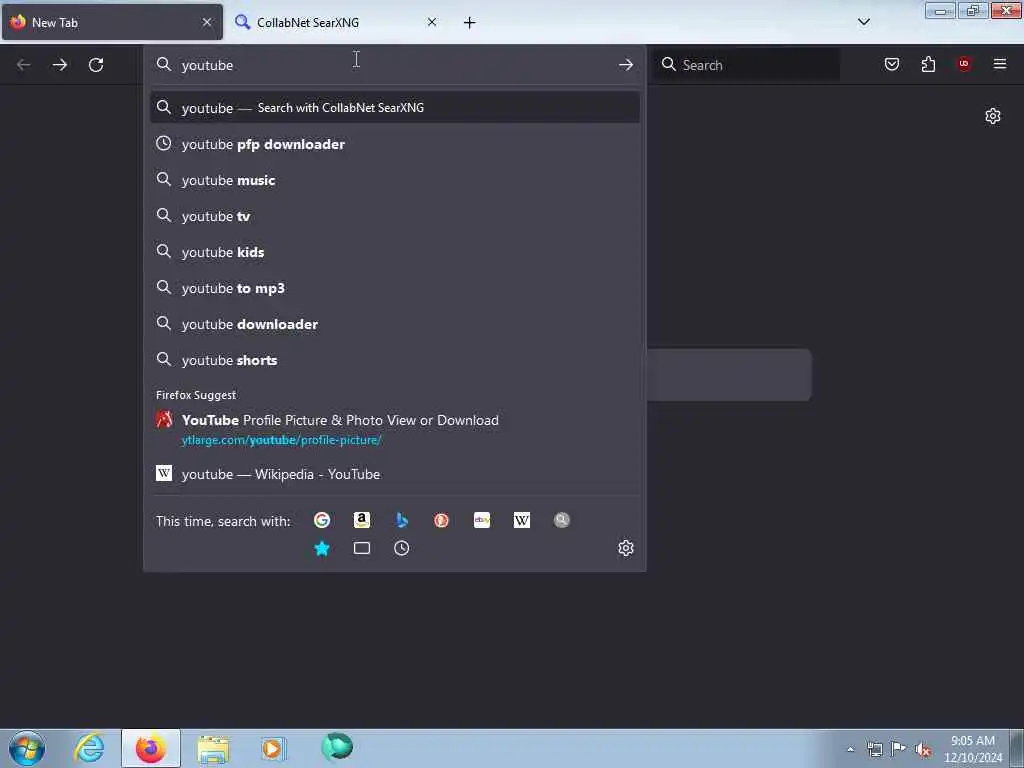Viewport: 1024px width, 768px height.
Task: Select suggestion 'youtube shorts'
Action: point(394,359)
